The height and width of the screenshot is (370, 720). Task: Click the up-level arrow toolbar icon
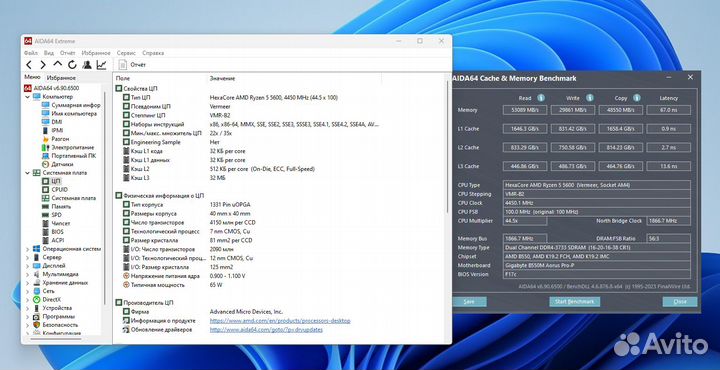pyautogui.click(x=57, y=64)
